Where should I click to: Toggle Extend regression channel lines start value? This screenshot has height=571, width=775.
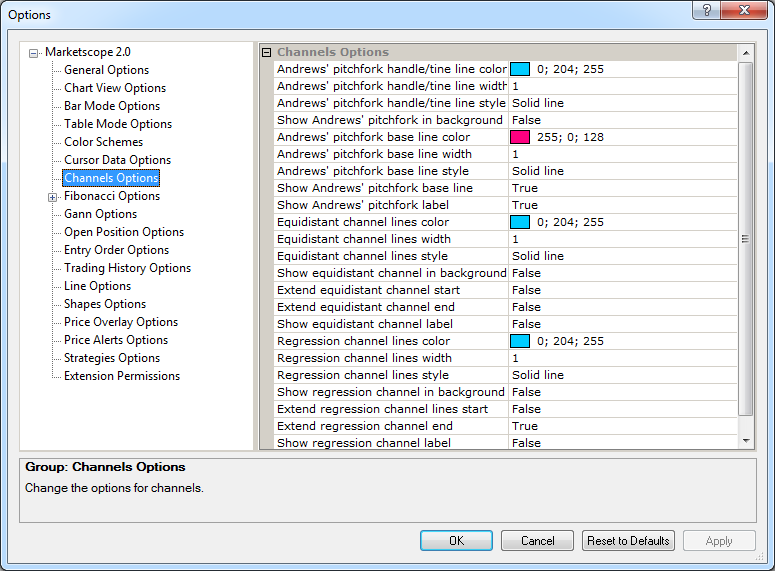623,409
